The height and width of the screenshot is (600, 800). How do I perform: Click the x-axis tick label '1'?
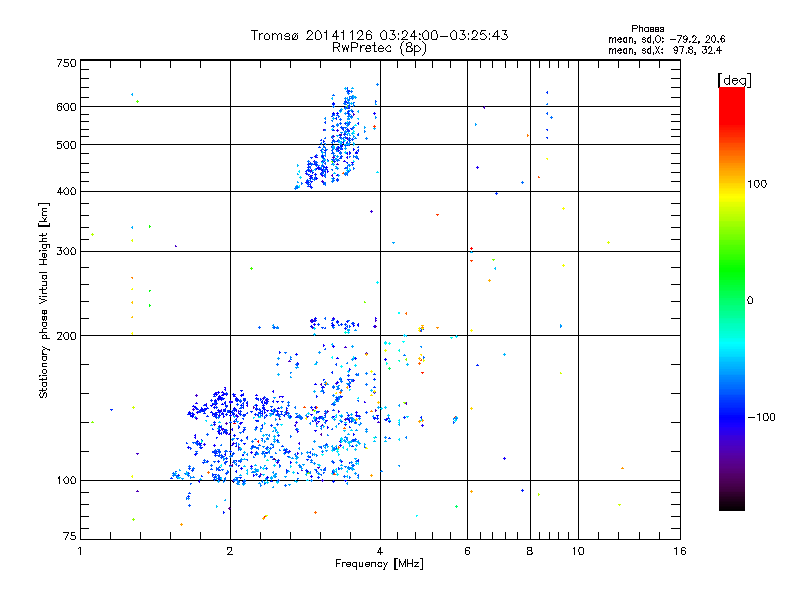[80, 551]
